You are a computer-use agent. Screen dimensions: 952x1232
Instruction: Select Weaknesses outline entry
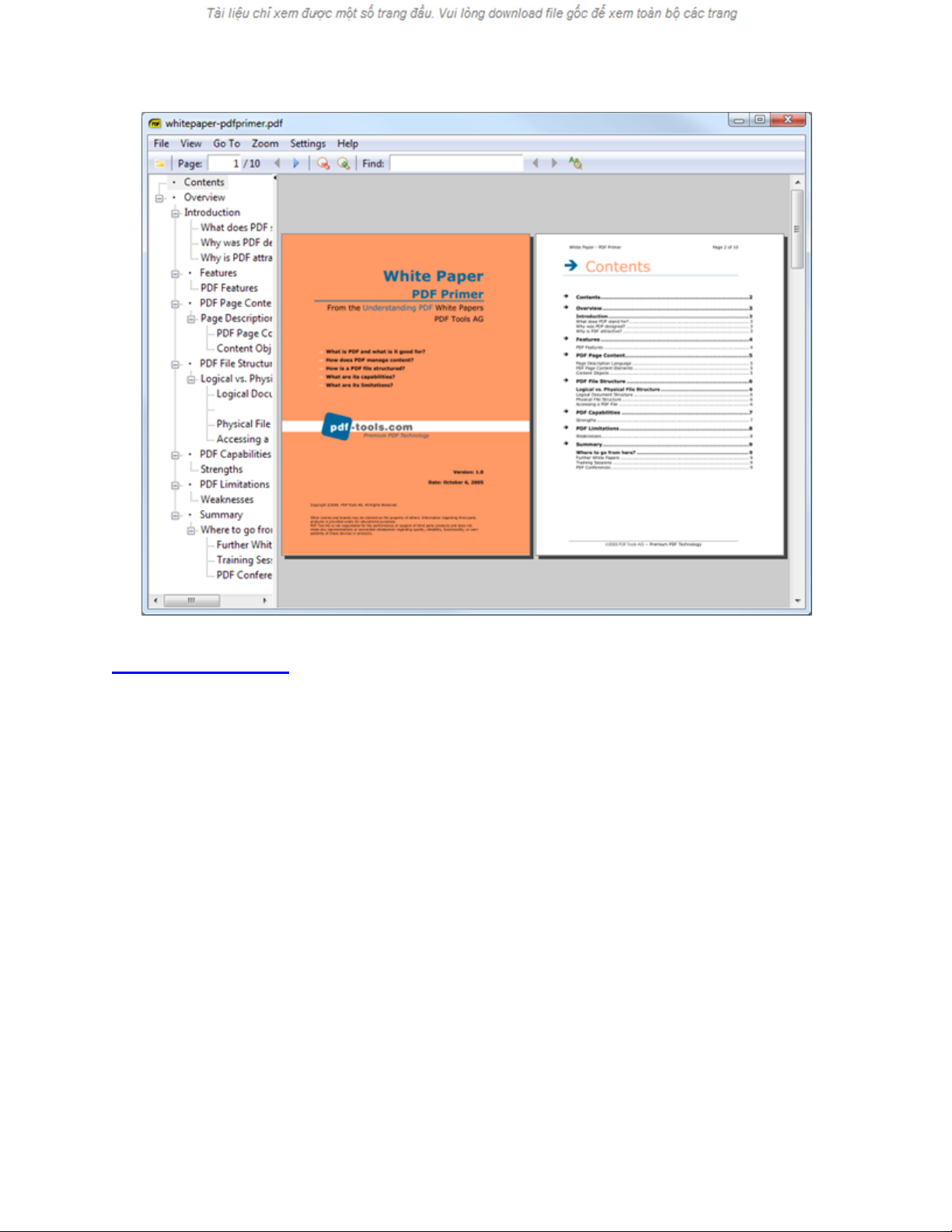pyautogui.click(x=227, y=500)
